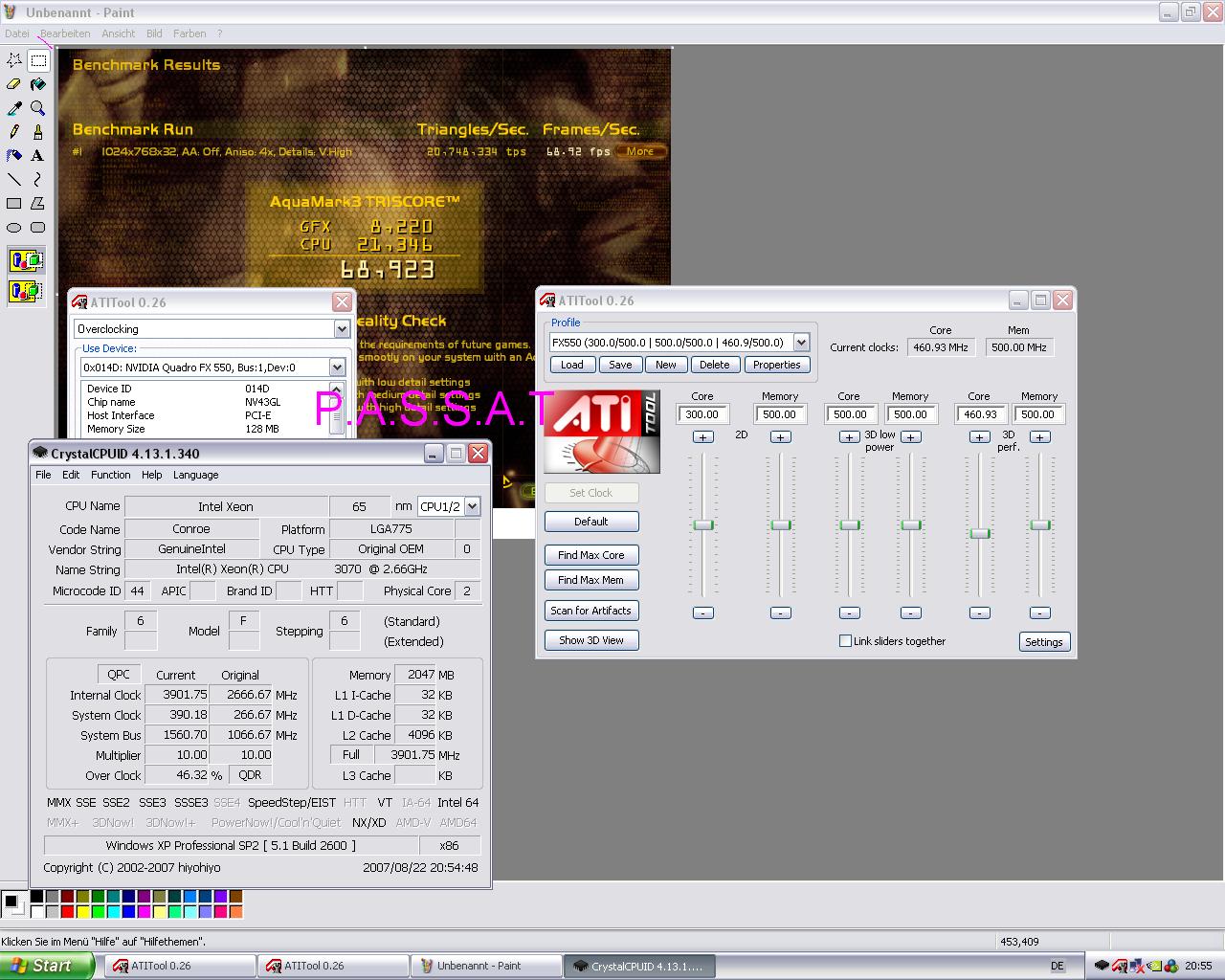Image resolution: width=1225 pixels, height=980 pixels.
Task: Open the File menu in CrystalCPUID
Action: tap(43, 475)
